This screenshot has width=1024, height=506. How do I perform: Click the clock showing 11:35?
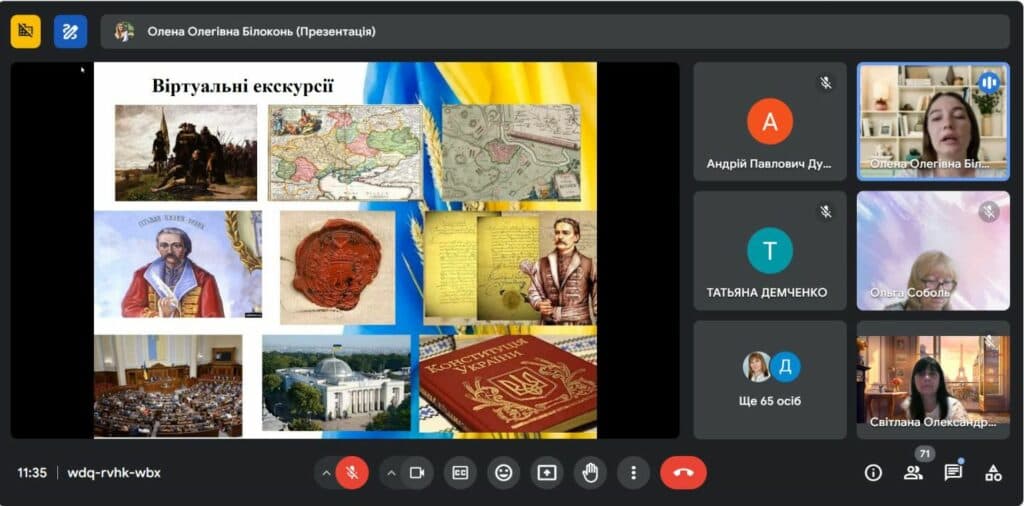click(32, 473)
